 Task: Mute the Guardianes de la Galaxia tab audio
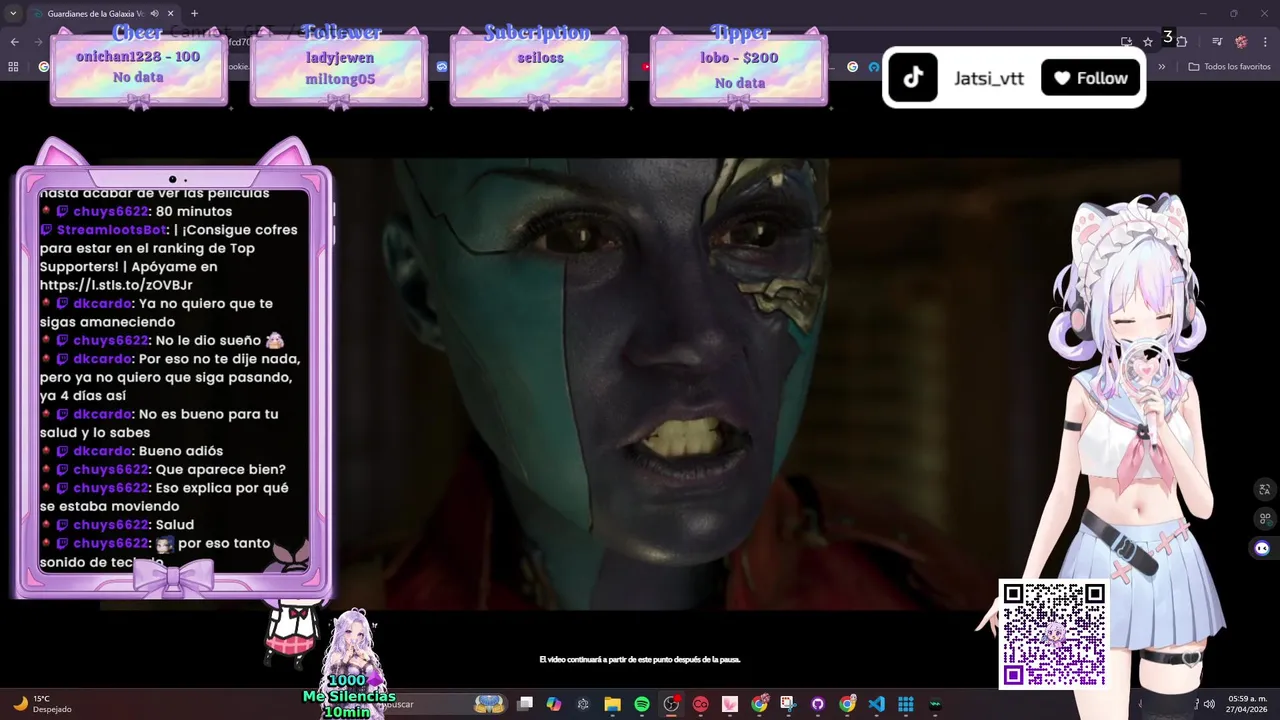point(154,14)
